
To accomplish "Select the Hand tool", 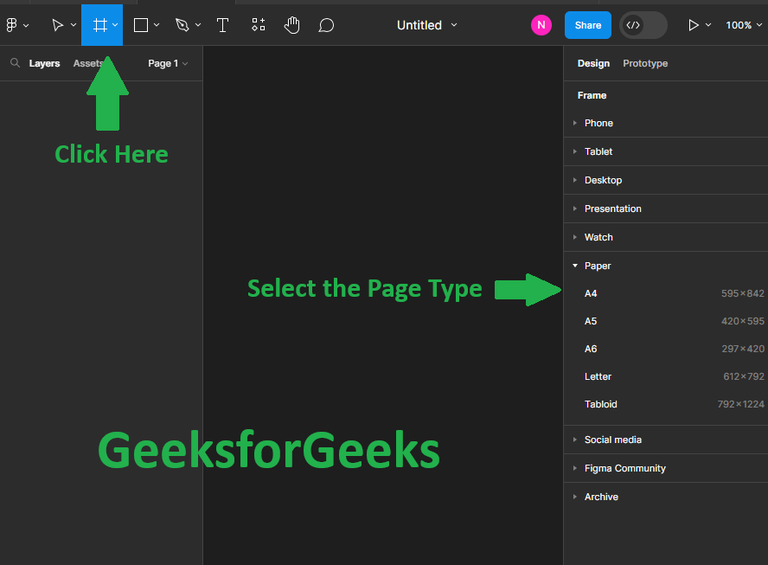I will point(292,25).
